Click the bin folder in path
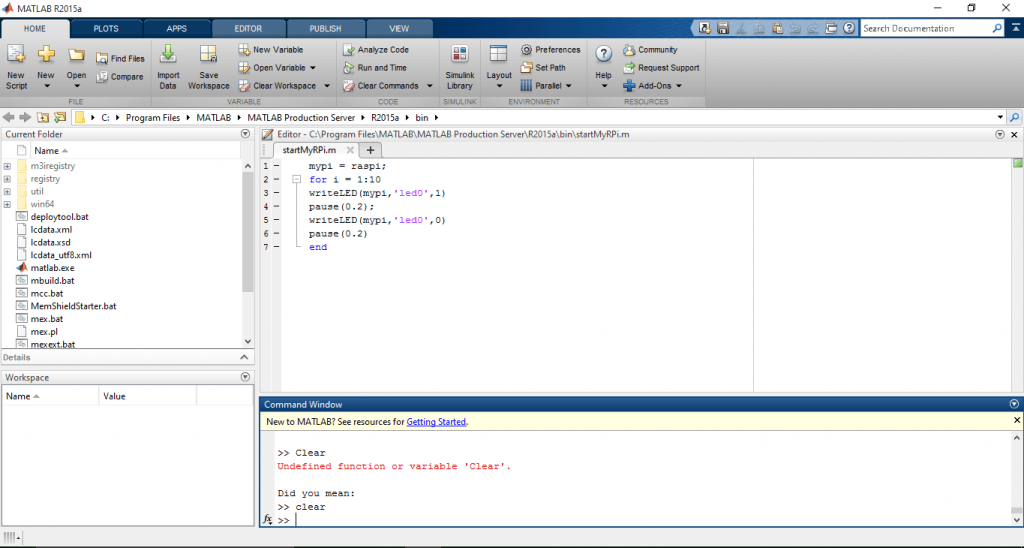The height and width of the screenshot is (548, 1024). [422, 118]
